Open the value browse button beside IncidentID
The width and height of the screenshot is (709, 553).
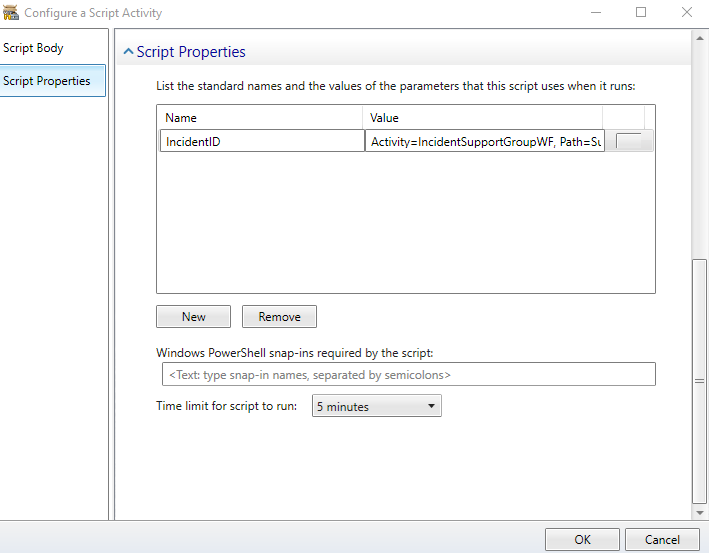pyautogui.click(x=629, y=141)
